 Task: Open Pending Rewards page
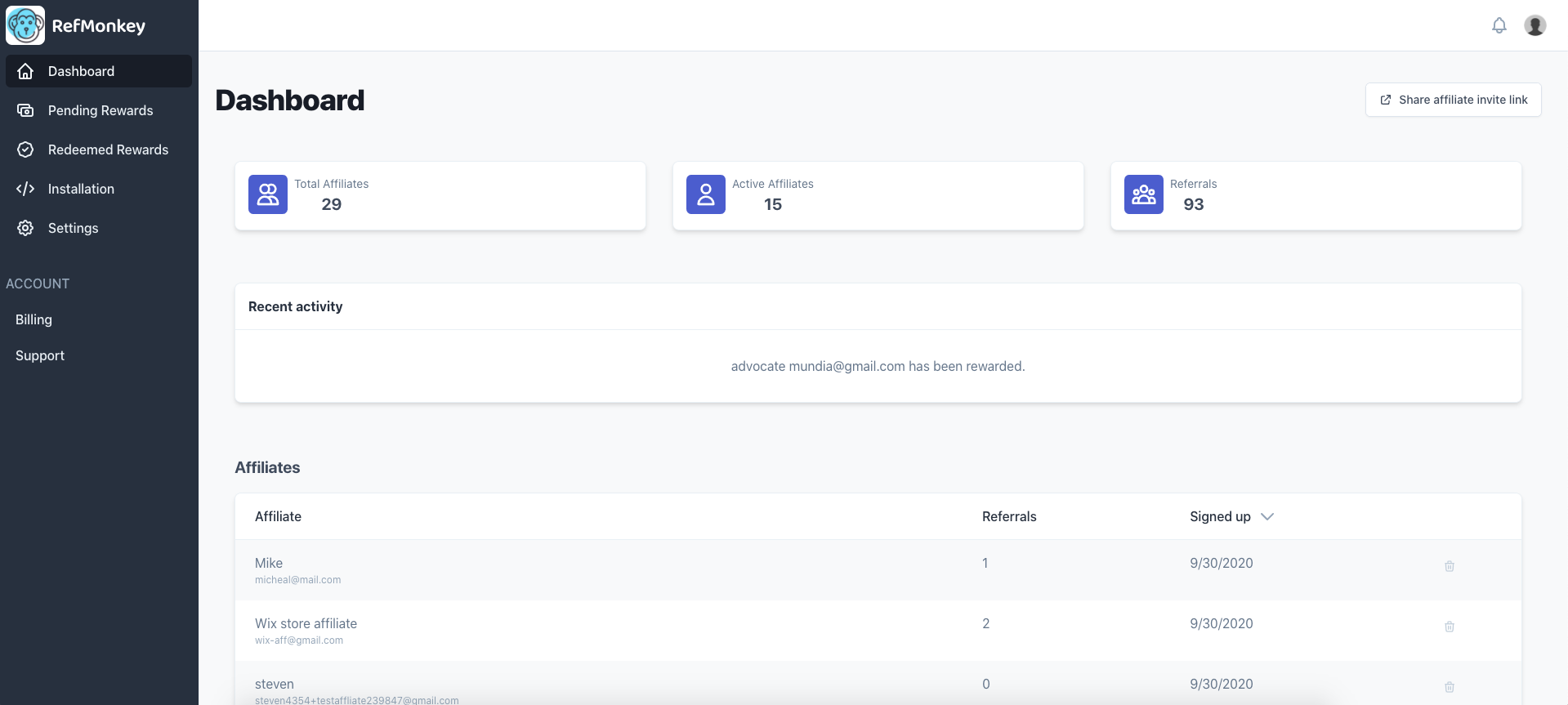point(99,110)
